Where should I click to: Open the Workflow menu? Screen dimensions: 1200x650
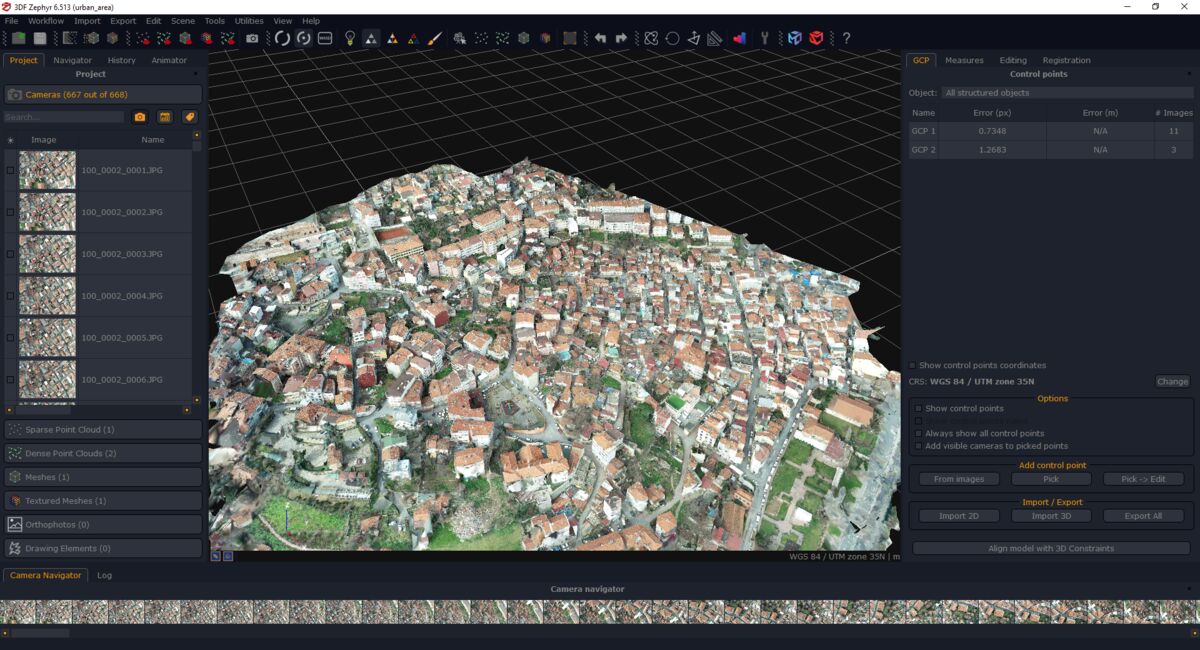[45, 20]
